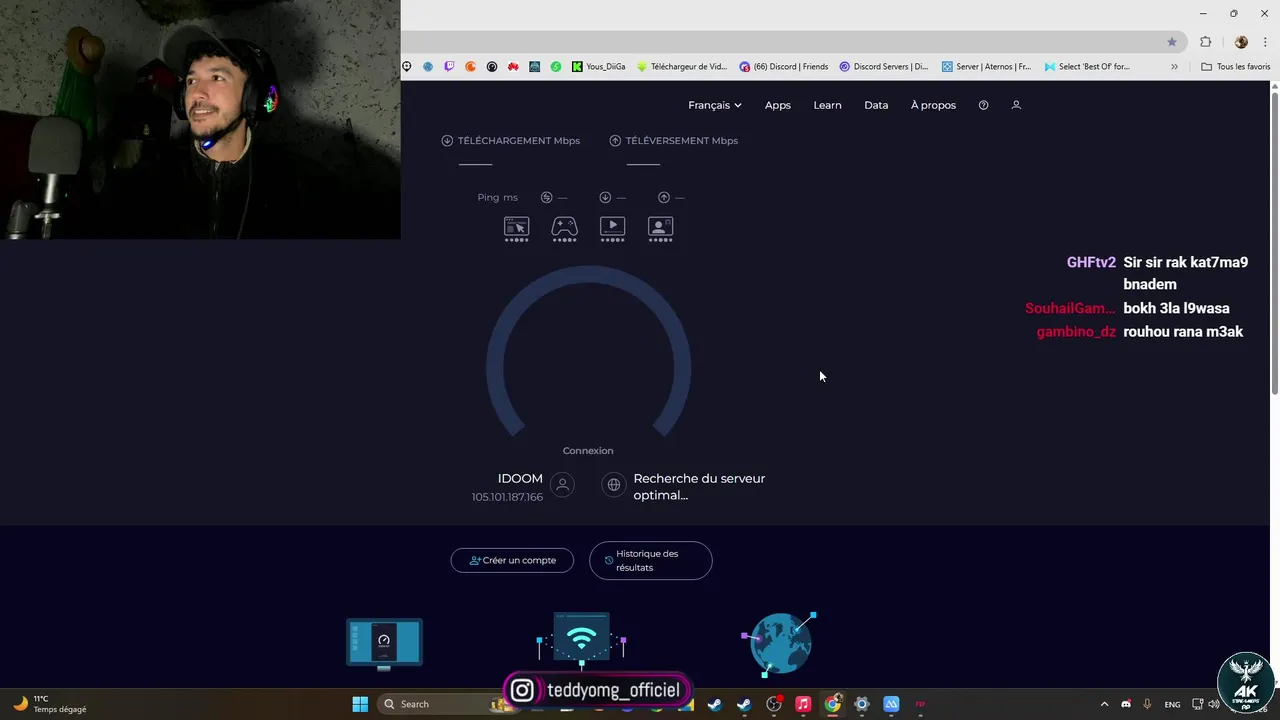The image size is (1280, 720).
Task: Open the Windows Start menu
Action: 360,704
